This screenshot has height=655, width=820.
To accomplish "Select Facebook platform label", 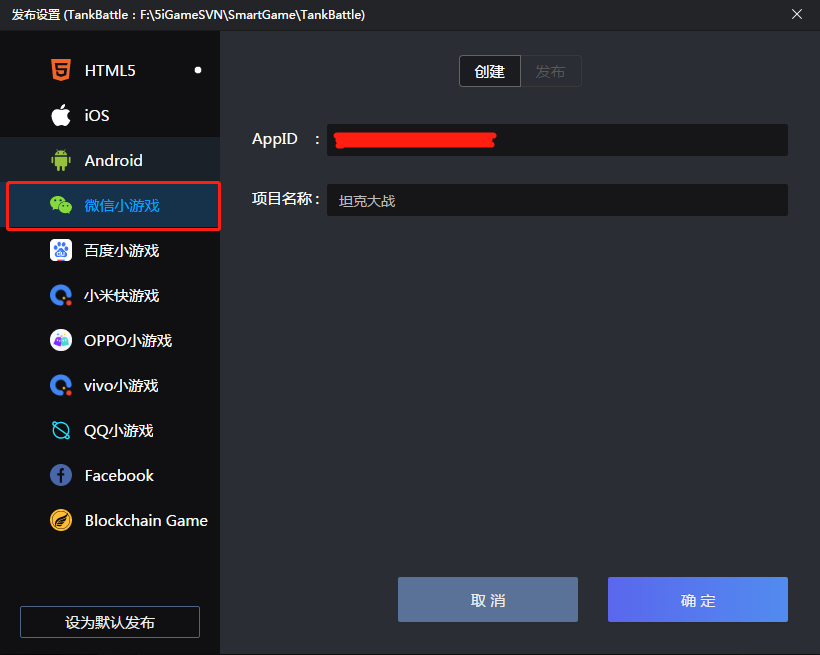I will coord(119,476).
